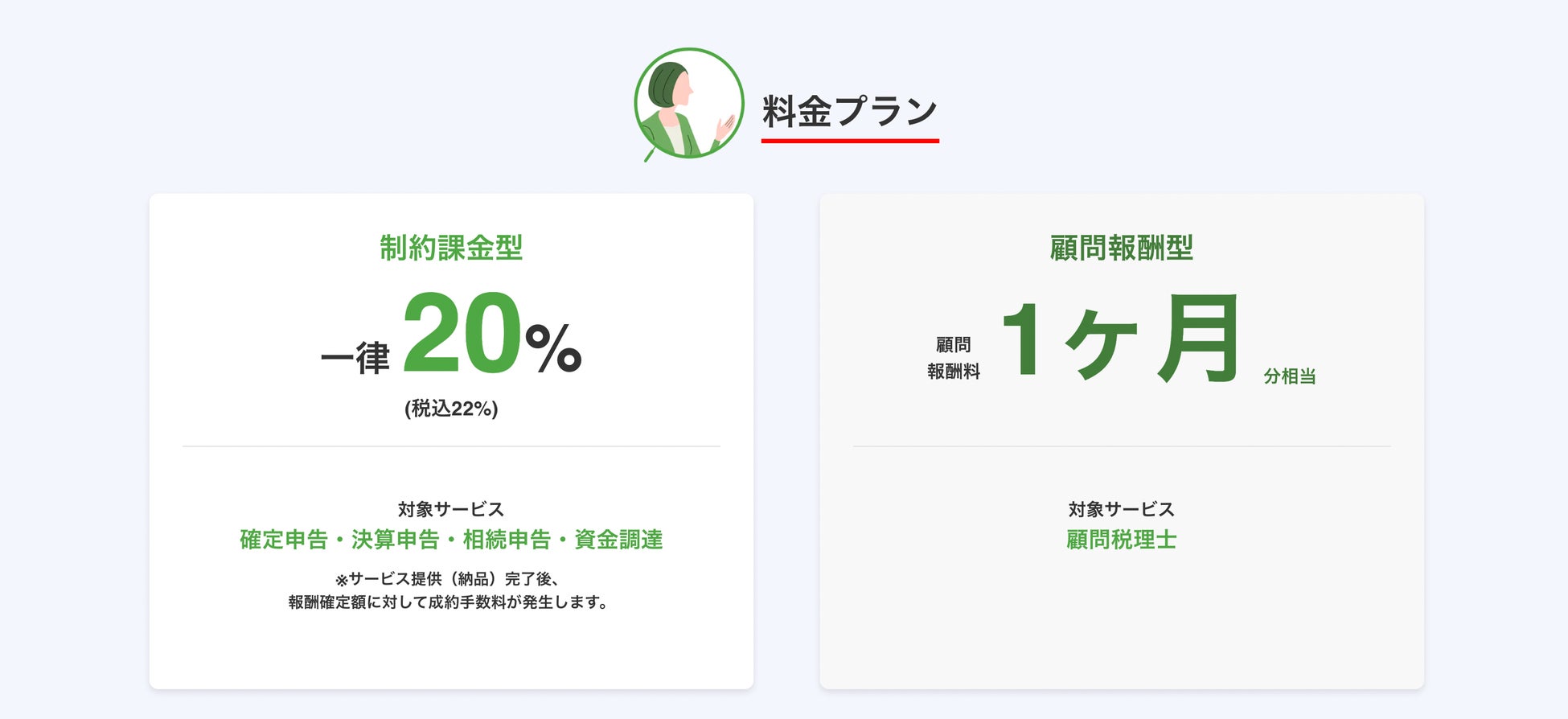
Task: Click the (税込22%) tax note
Action: tap(451, 409)
